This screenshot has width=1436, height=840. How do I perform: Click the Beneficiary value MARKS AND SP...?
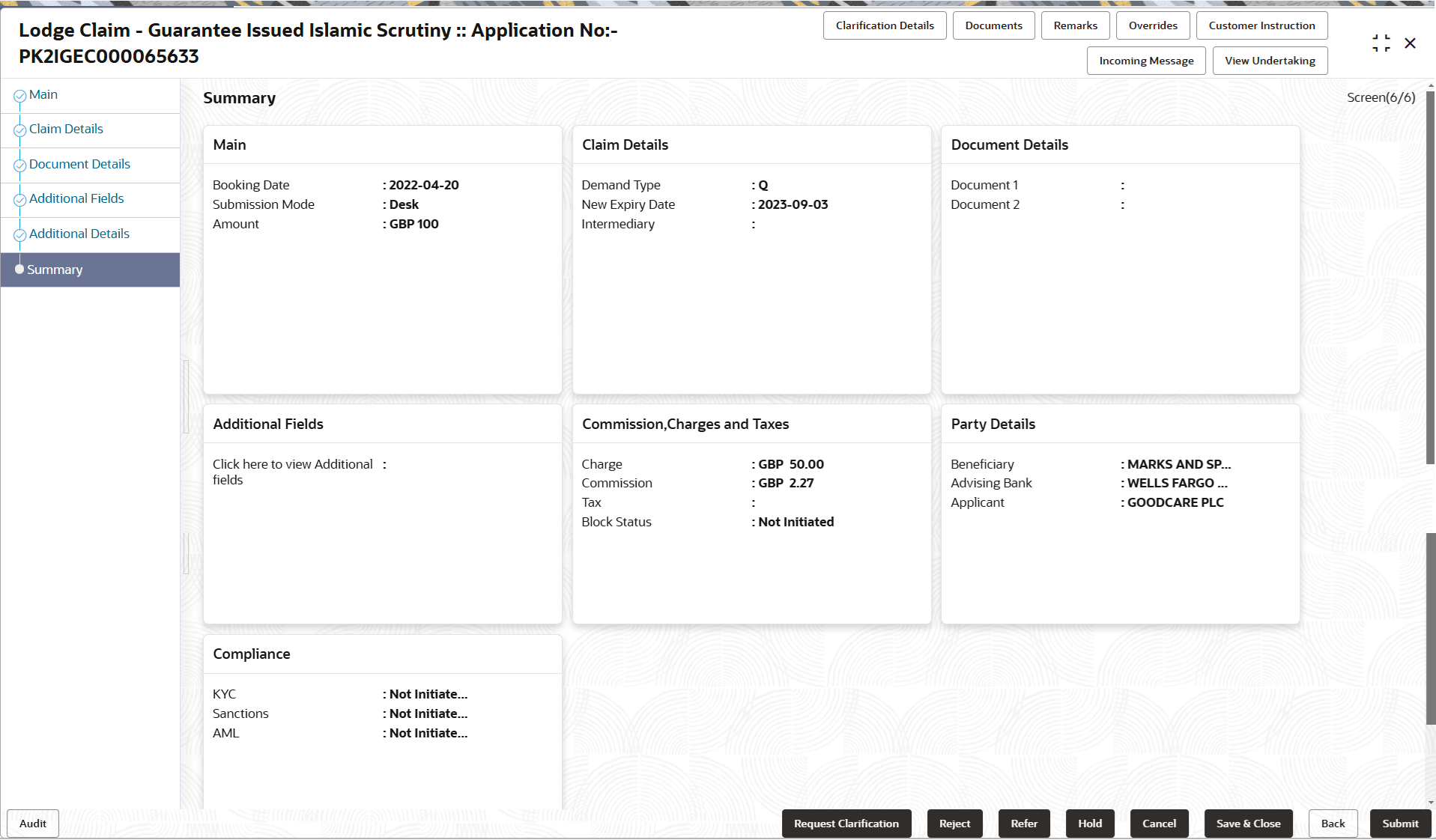point(1179,464)
